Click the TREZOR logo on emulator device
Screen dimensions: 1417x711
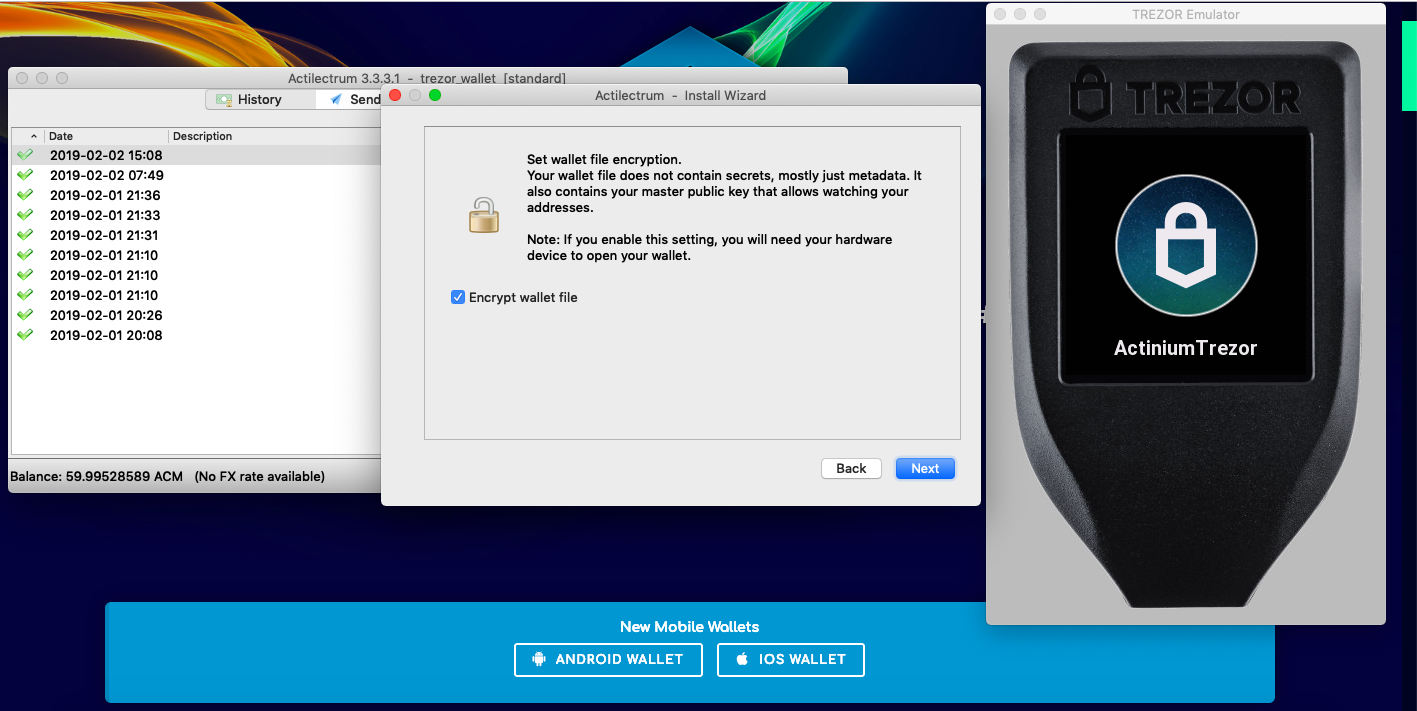point(1185,97)
